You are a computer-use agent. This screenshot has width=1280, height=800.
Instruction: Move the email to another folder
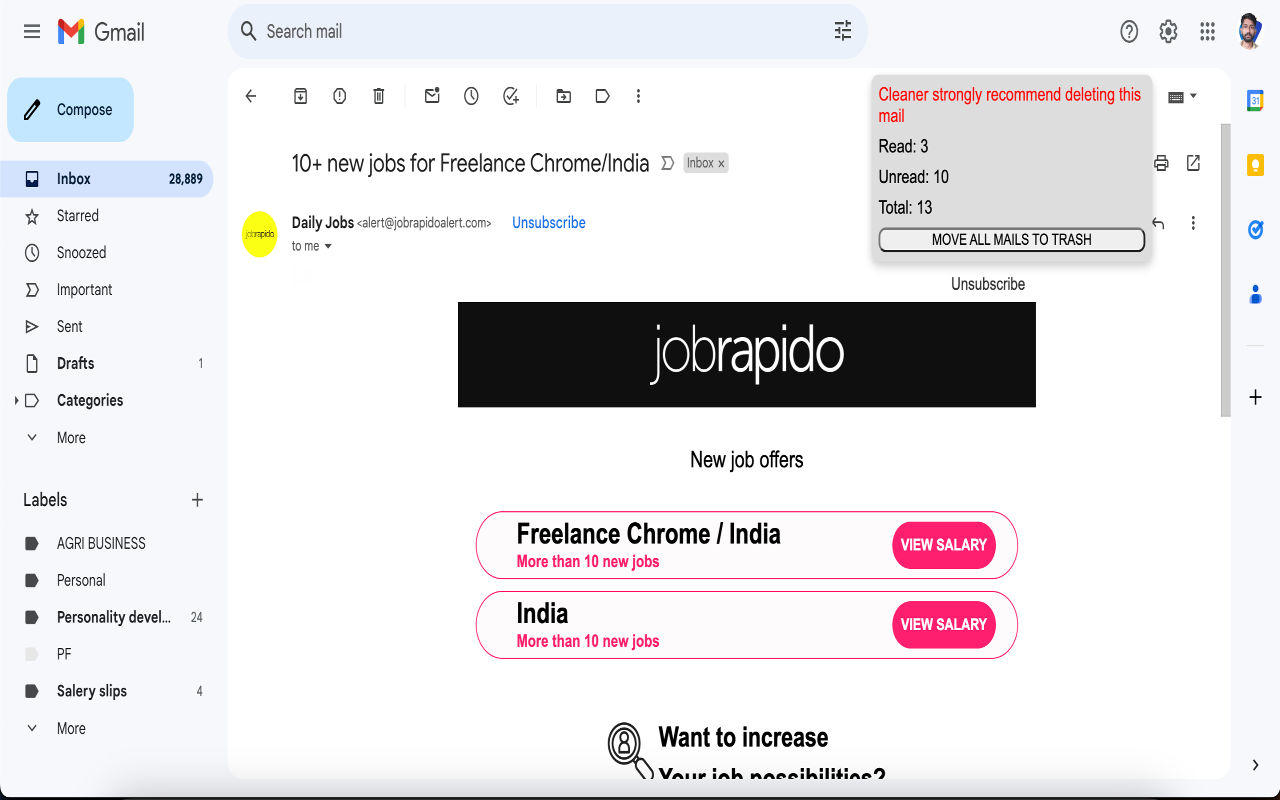[563, 95]
